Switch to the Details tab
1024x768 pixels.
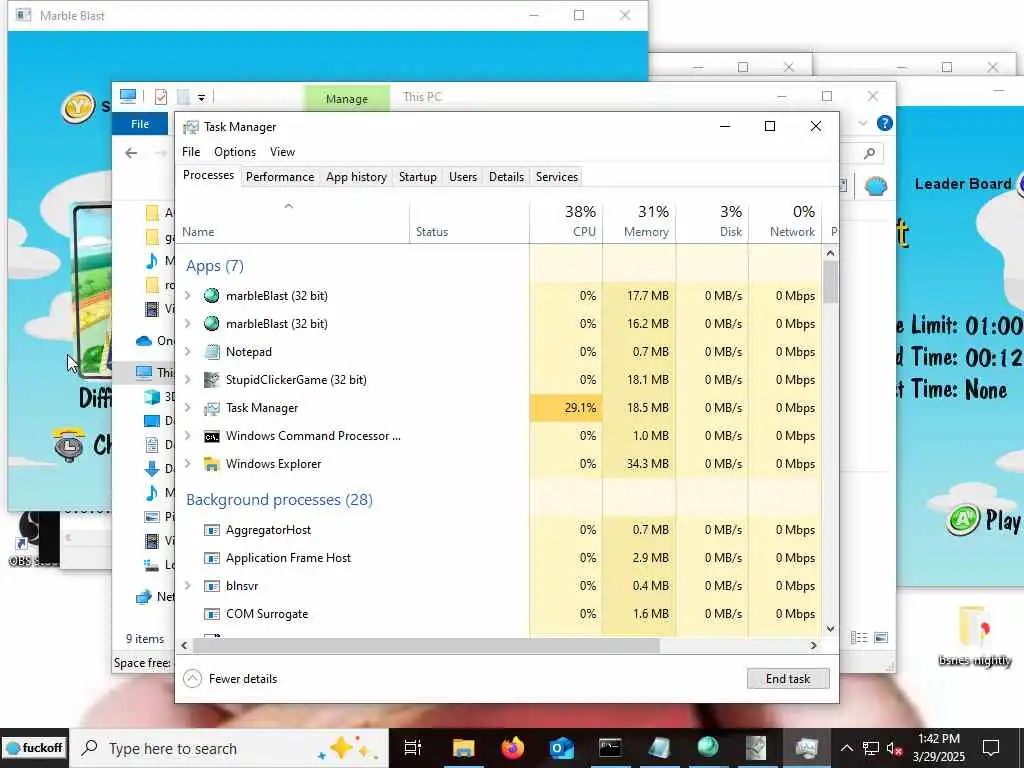pos(506,177)
